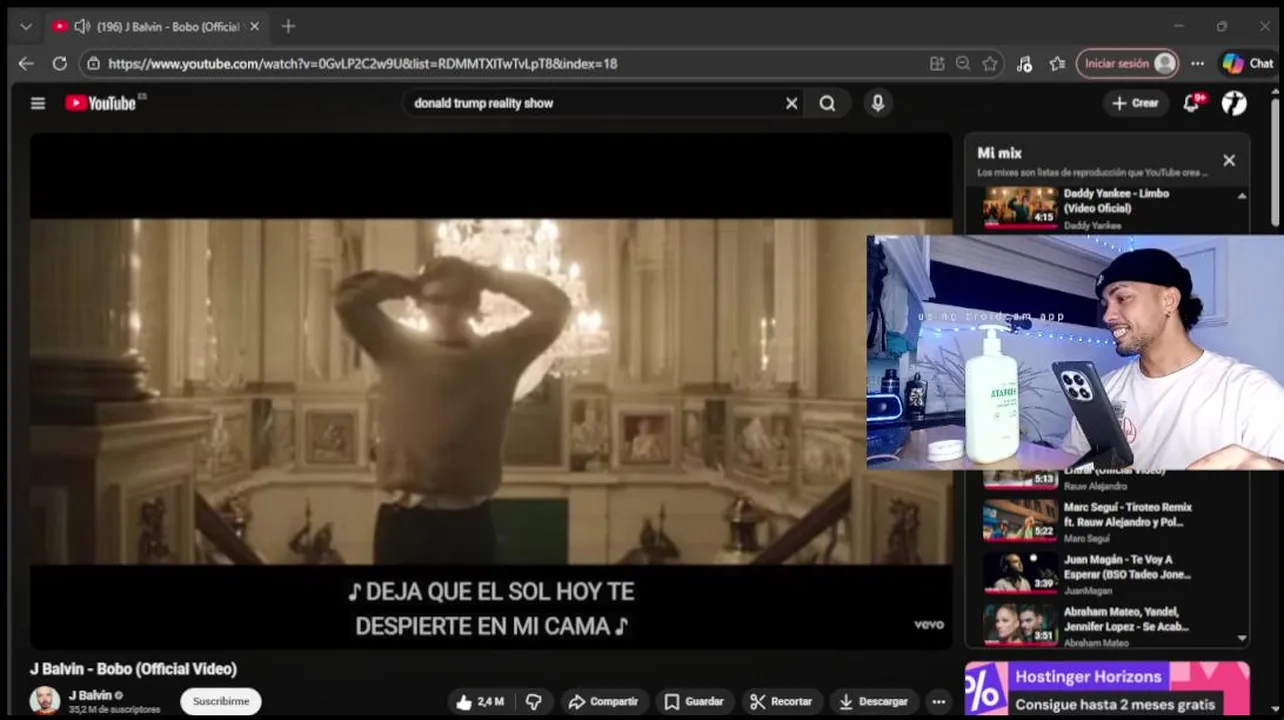Close the Mi mix playlist panel
This screenshot has width=1284, height=720.
pos(1229,160)
